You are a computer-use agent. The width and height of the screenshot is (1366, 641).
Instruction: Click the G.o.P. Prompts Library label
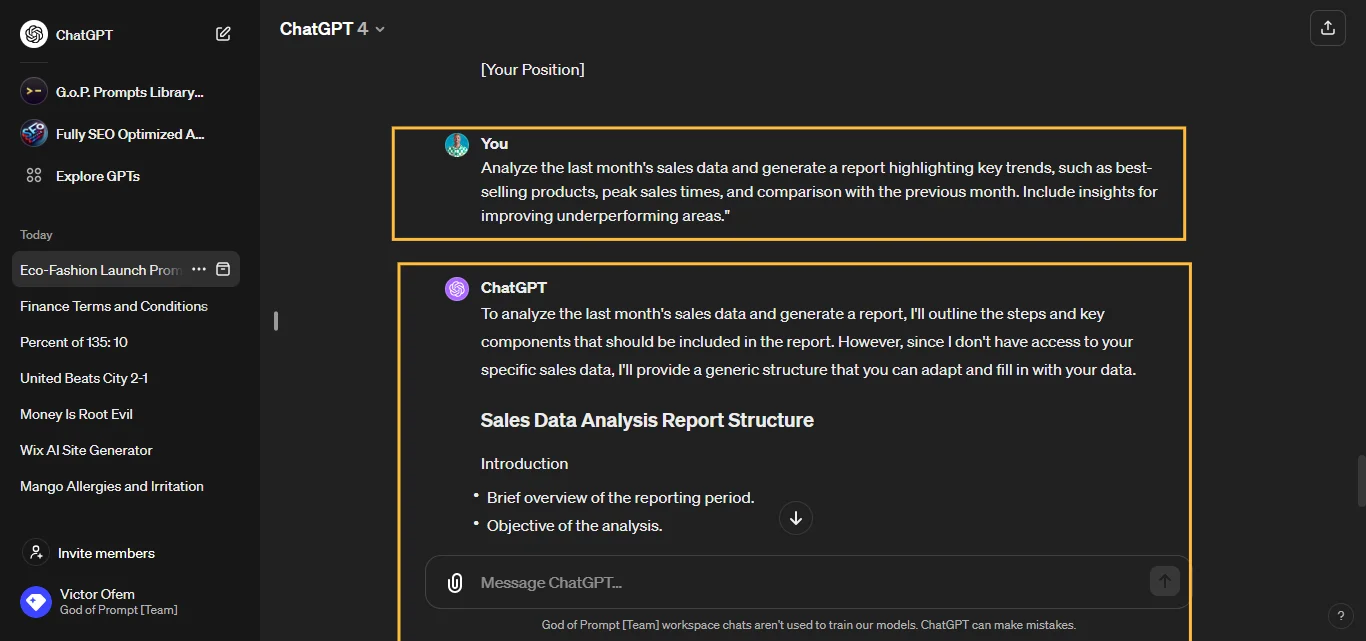coord(130,92)
